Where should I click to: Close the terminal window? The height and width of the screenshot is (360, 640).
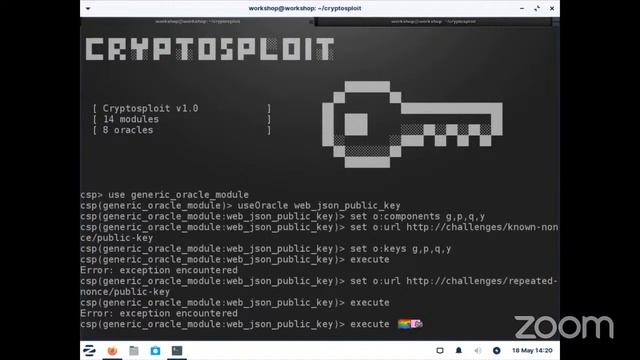point(552,8)
